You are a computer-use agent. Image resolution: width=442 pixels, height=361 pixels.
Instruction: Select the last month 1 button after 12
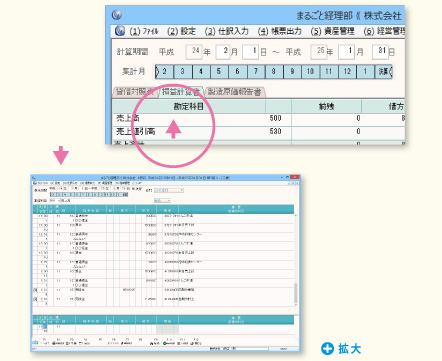click(365, 71)
